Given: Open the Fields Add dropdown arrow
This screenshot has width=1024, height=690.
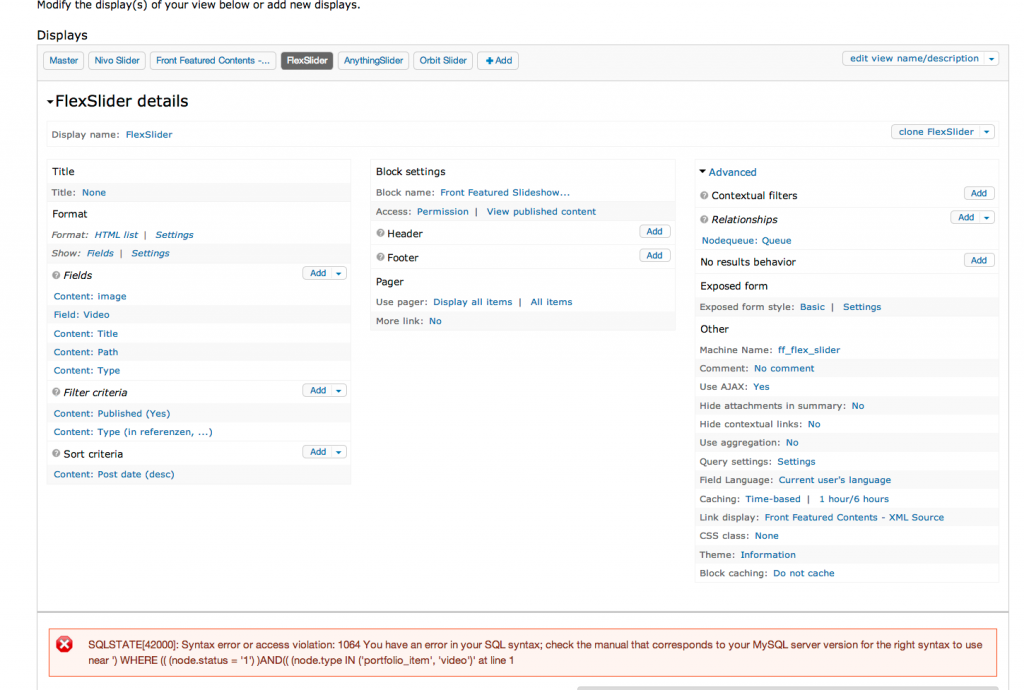Looking at the screenshot, I should point(339,273).
